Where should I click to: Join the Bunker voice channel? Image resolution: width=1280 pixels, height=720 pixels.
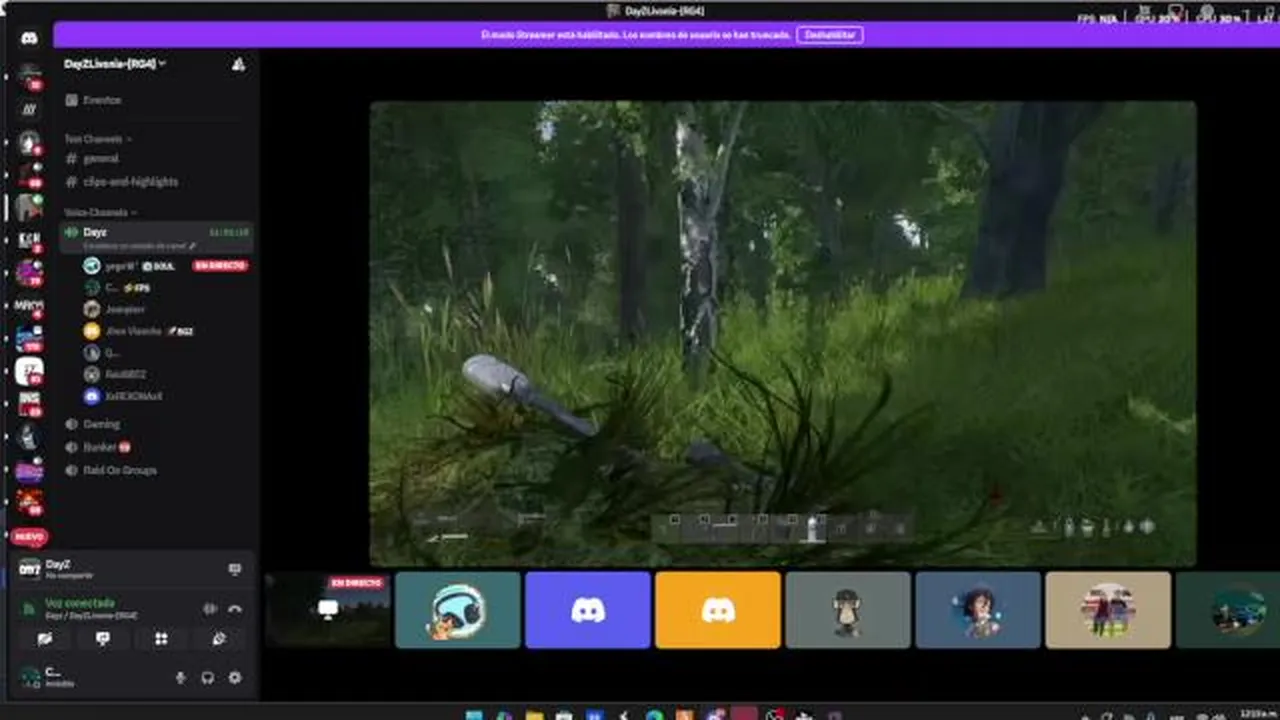coord(98,447)
